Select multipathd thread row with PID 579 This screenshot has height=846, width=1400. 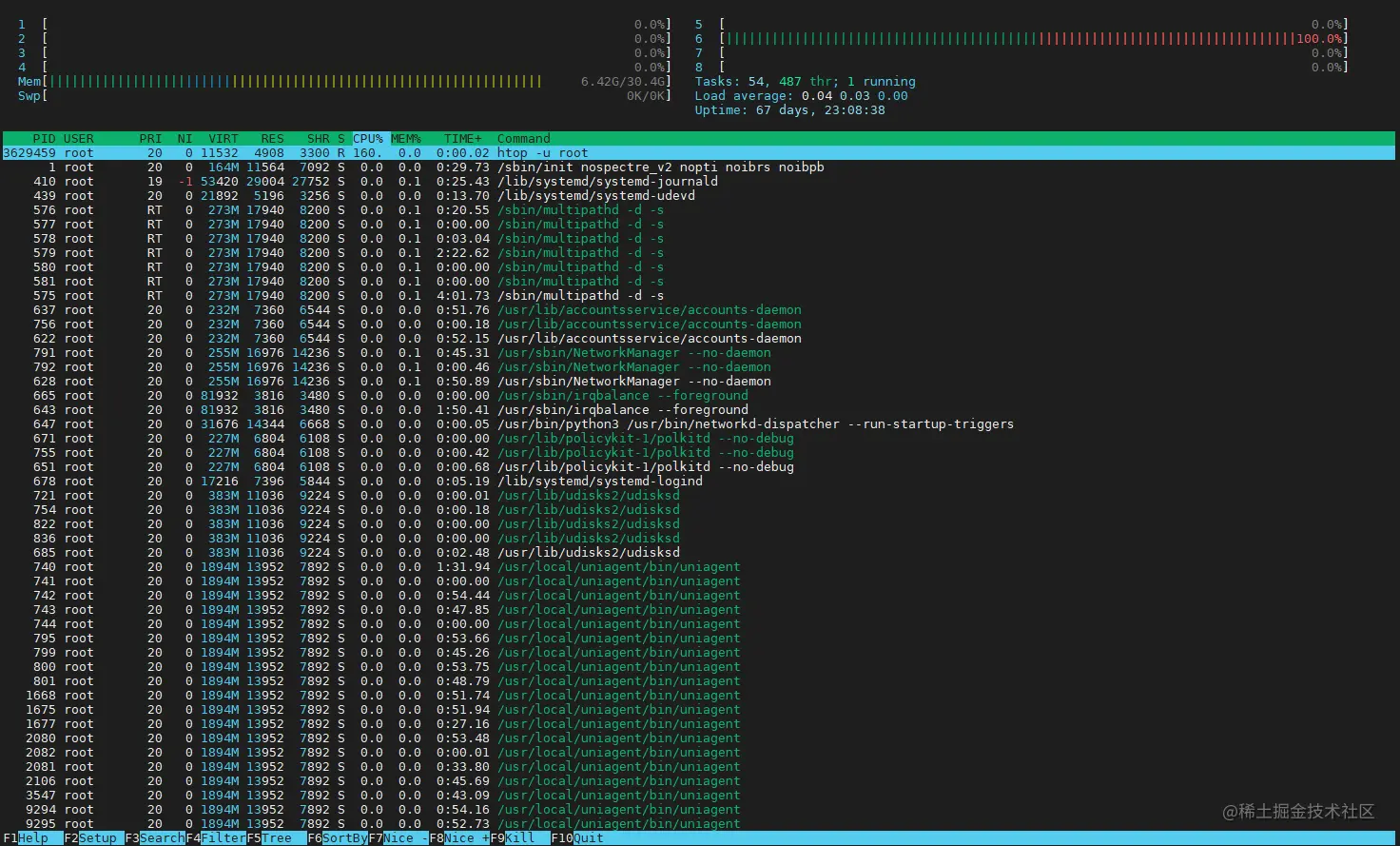699,253
